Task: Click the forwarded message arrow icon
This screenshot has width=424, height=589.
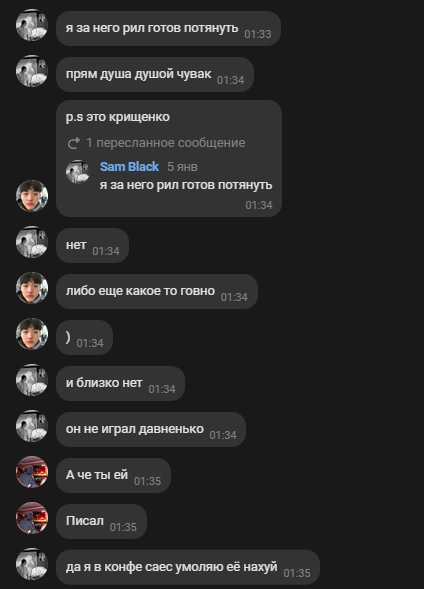Action: (74, 143)
